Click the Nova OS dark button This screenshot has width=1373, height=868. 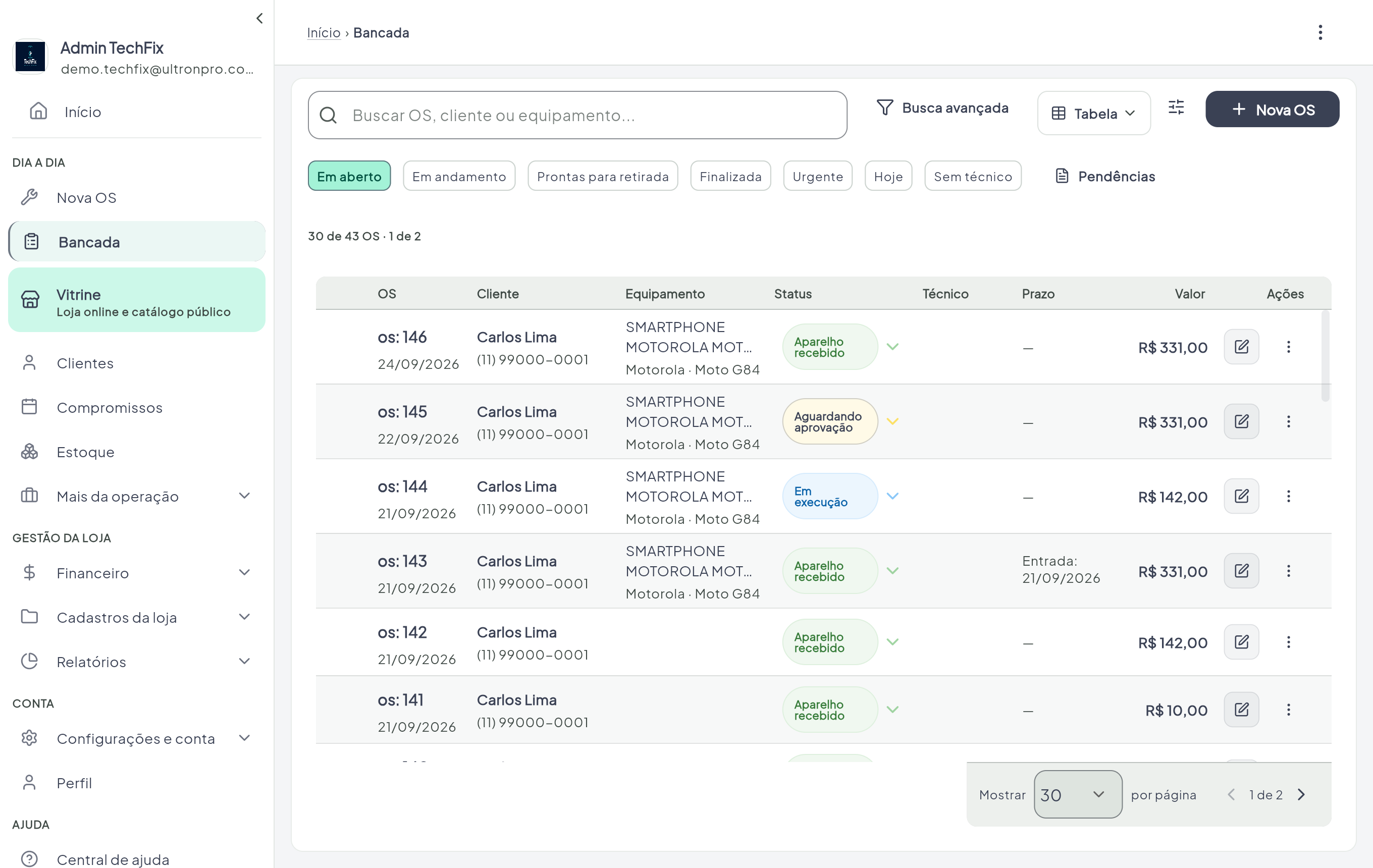coord(1272,109)
